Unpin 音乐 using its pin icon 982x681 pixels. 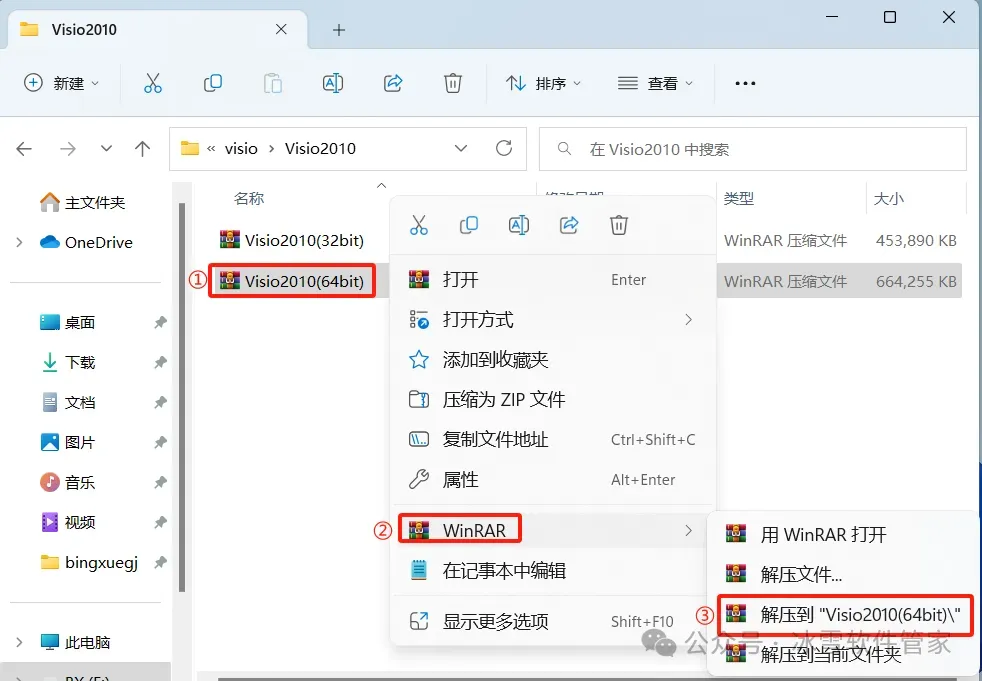[x=160, y=482]
